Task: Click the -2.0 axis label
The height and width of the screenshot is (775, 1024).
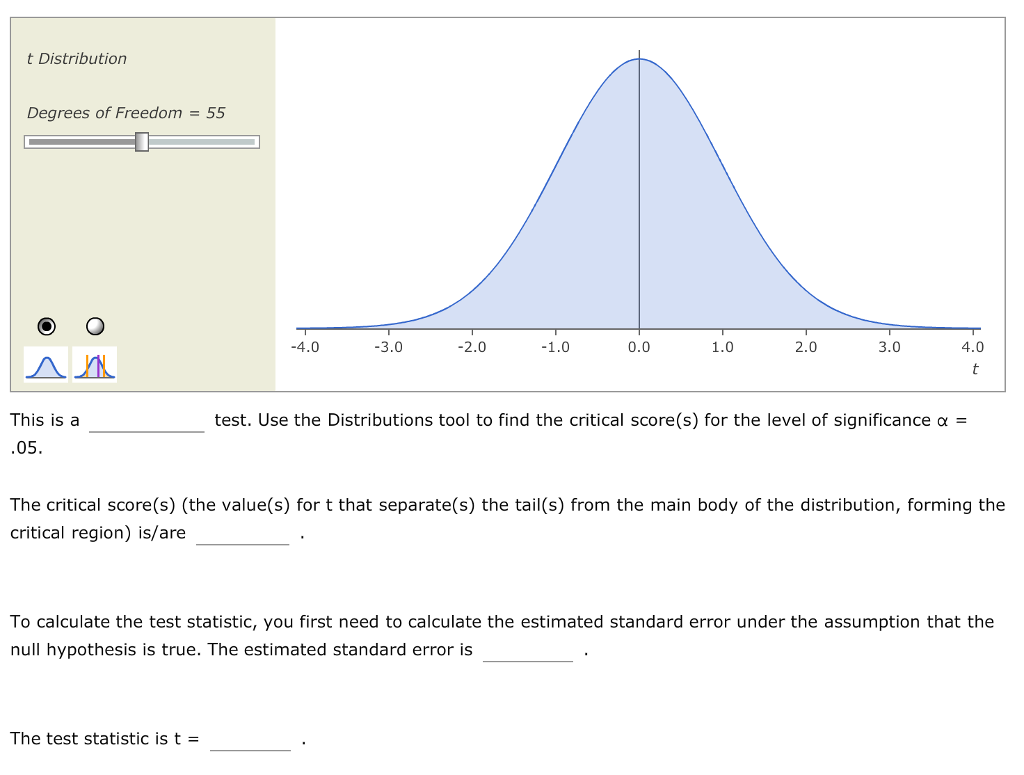Action: click(x=472, y=347)
